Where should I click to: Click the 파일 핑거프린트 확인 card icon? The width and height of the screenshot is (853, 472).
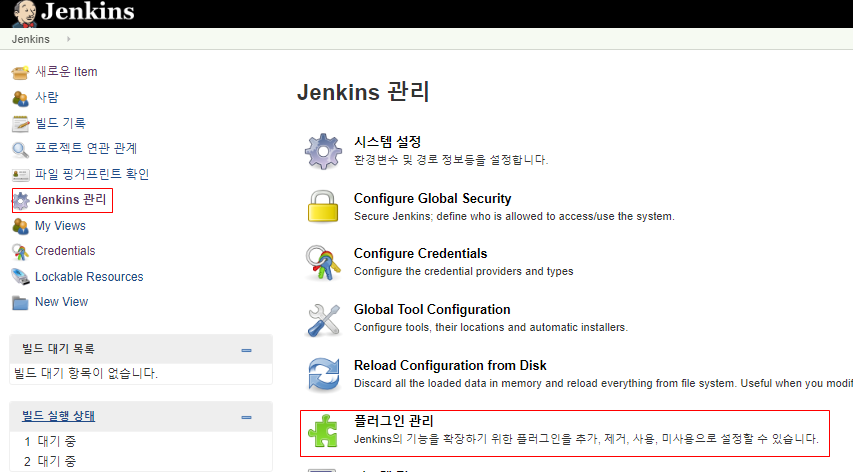coord(20,175)
